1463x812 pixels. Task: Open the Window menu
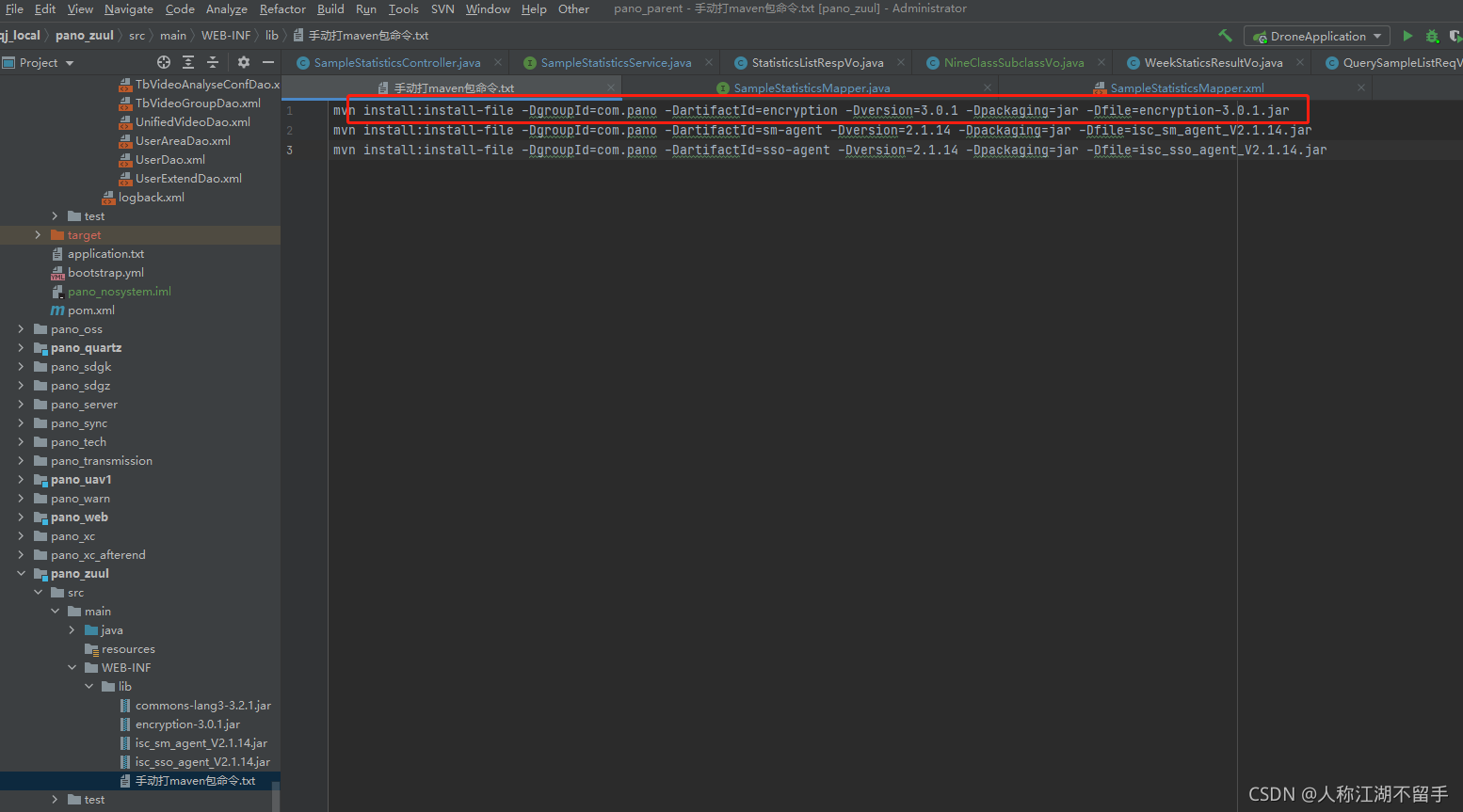coord(488,8)
